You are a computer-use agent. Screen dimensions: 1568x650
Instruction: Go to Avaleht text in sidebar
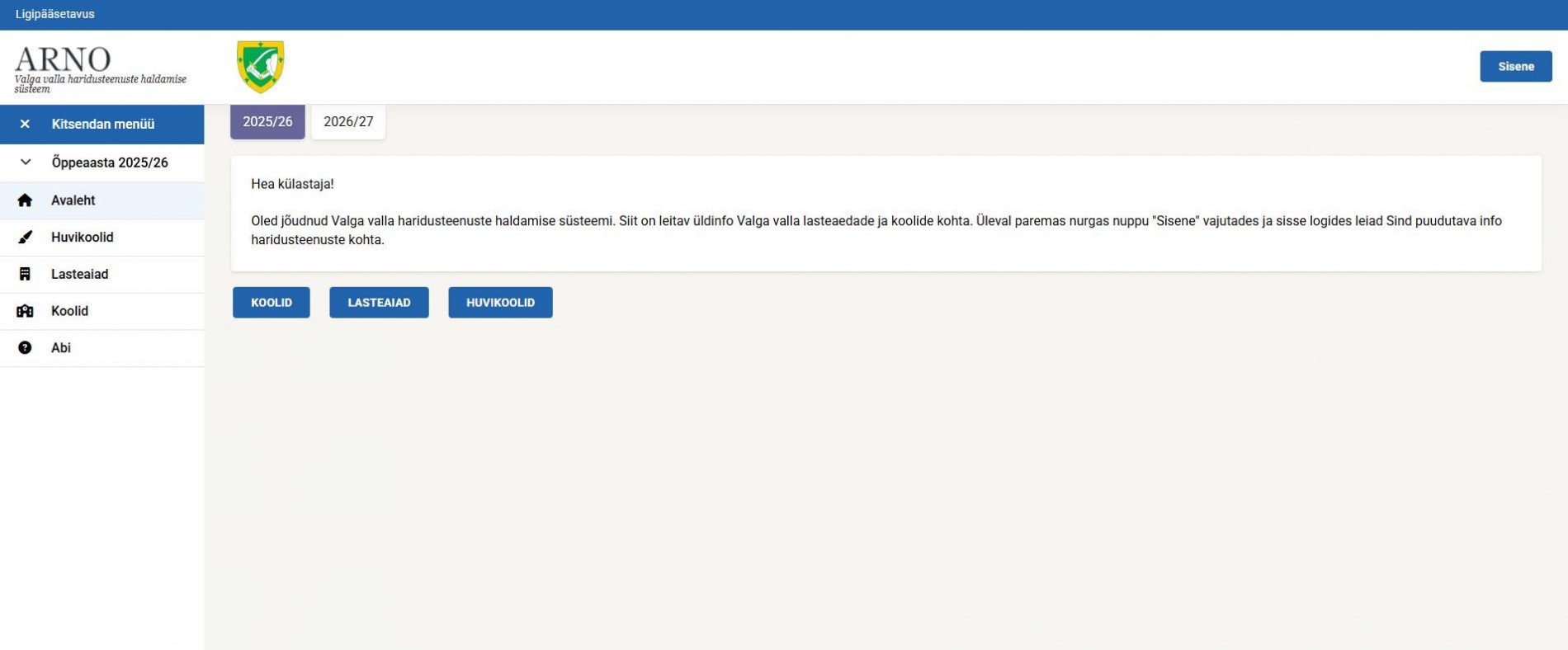click(x=73, y=200)
